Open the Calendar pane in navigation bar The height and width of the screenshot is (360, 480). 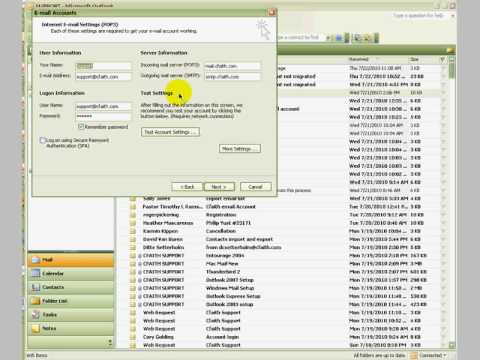click(x=71, y=274)
